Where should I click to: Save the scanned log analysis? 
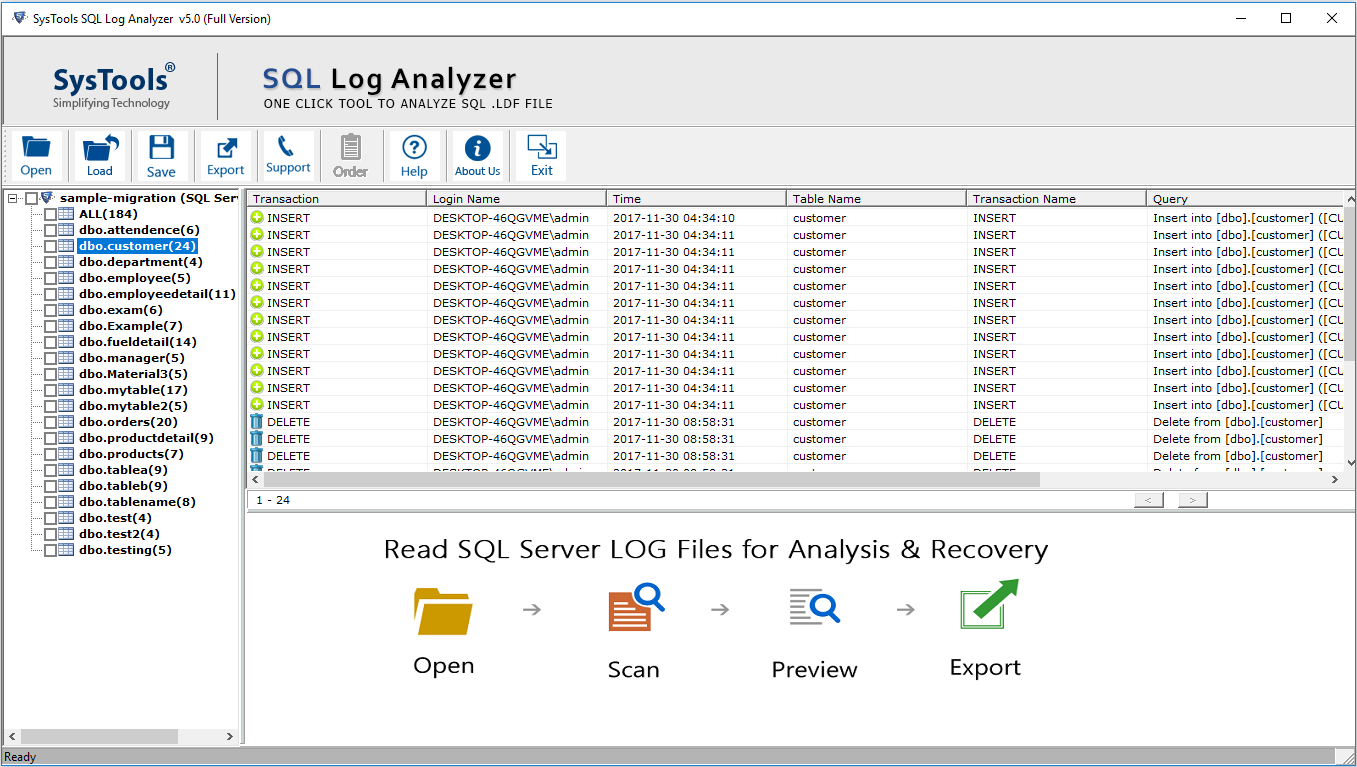pyautogui.click(x=161, y=155)
